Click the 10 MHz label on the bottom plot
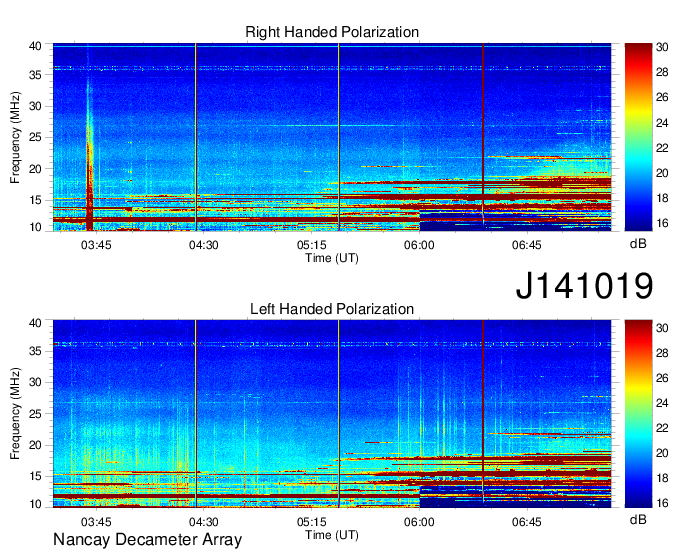 pos(35,504)
